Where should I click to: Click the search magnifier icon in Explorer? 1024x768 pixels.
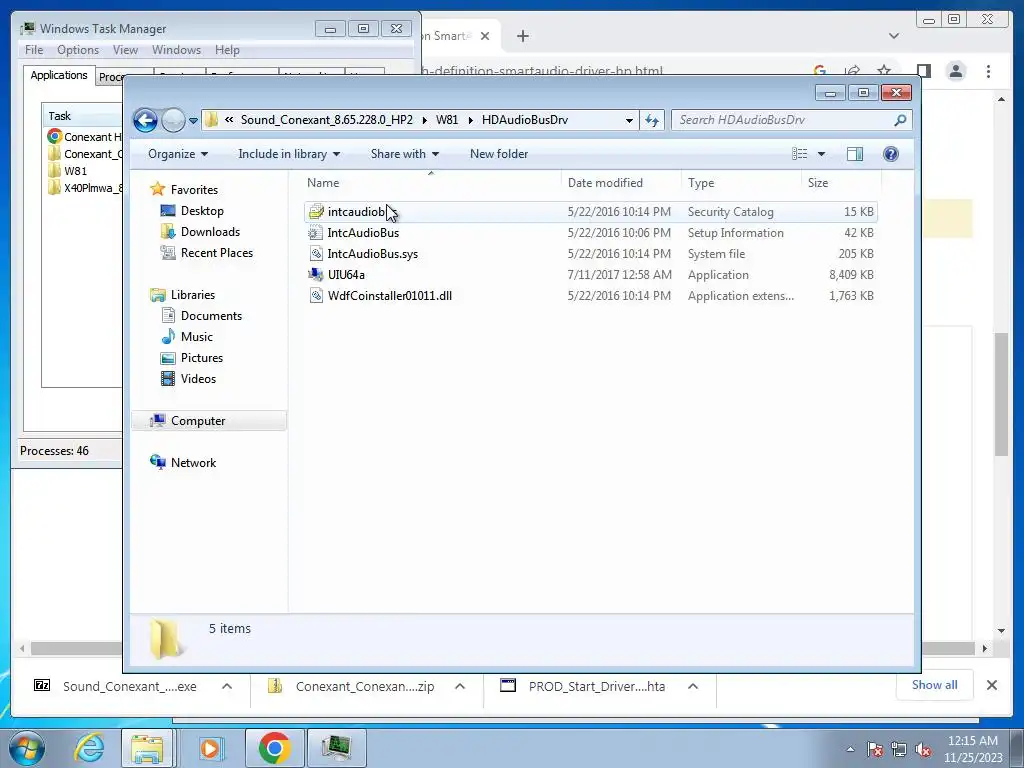(900, 120)
